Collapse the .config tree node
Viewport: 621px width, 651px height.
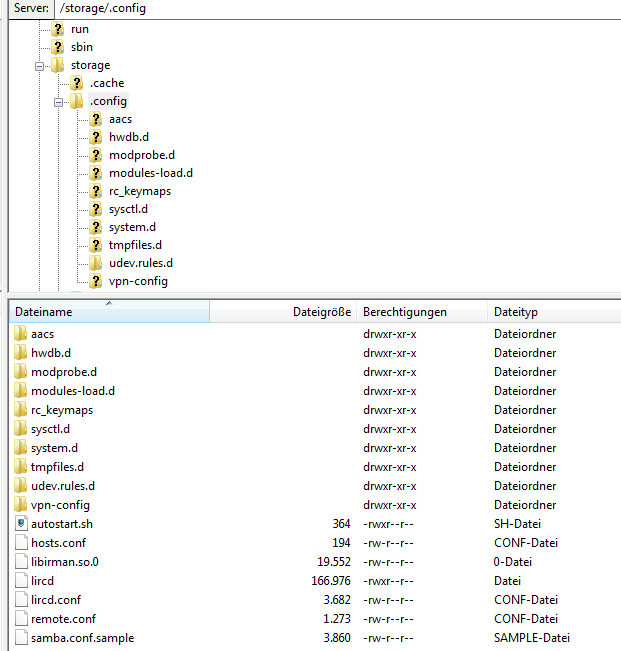pyautogui.click(x=59, y=102)
